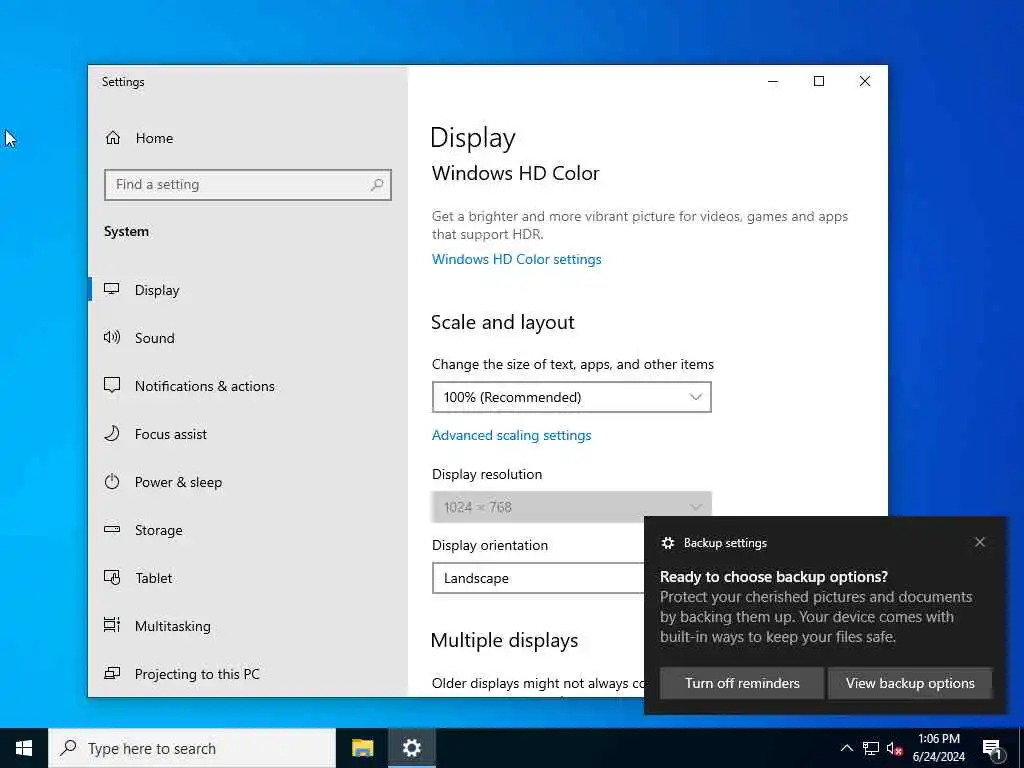Click the taskbar clock showing 1:06 PM
The height and width of the screenshot is (768, 1024).
938,748
